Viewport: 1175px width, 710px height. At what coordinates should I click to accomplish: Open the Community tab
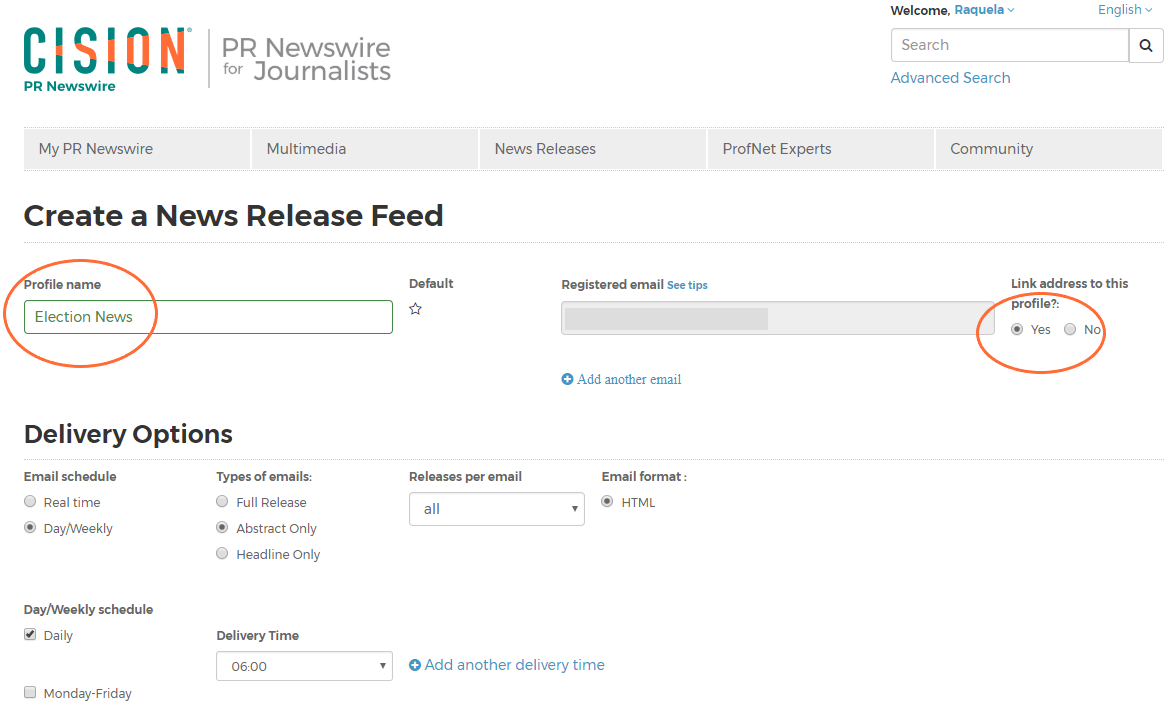click(x=1049, y=149)
